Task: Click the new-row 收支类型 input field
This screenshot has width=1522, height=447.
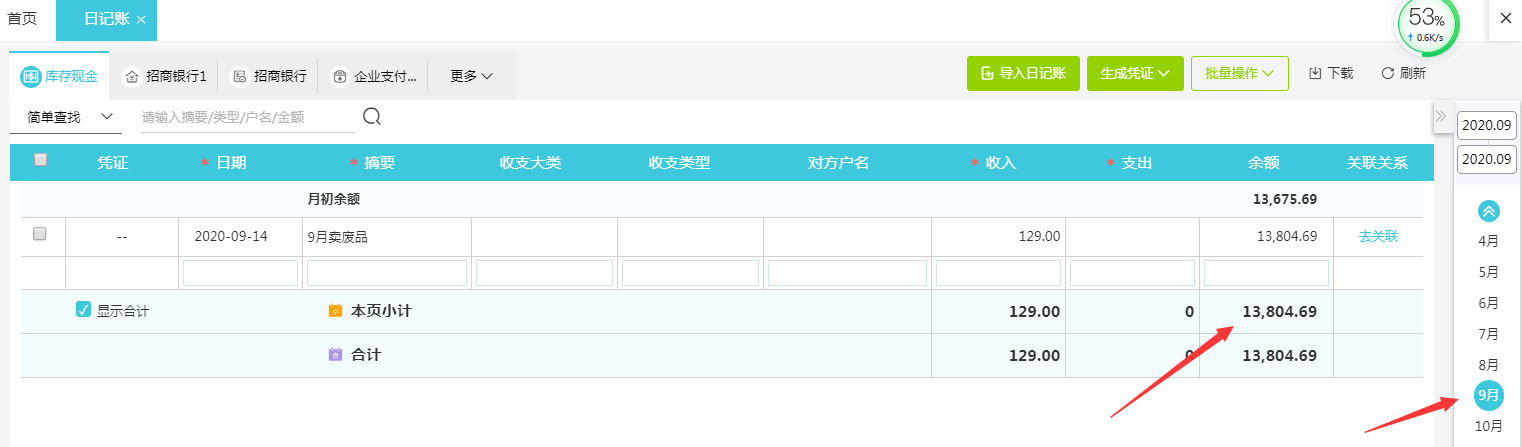Action: [x=690, y=273]
